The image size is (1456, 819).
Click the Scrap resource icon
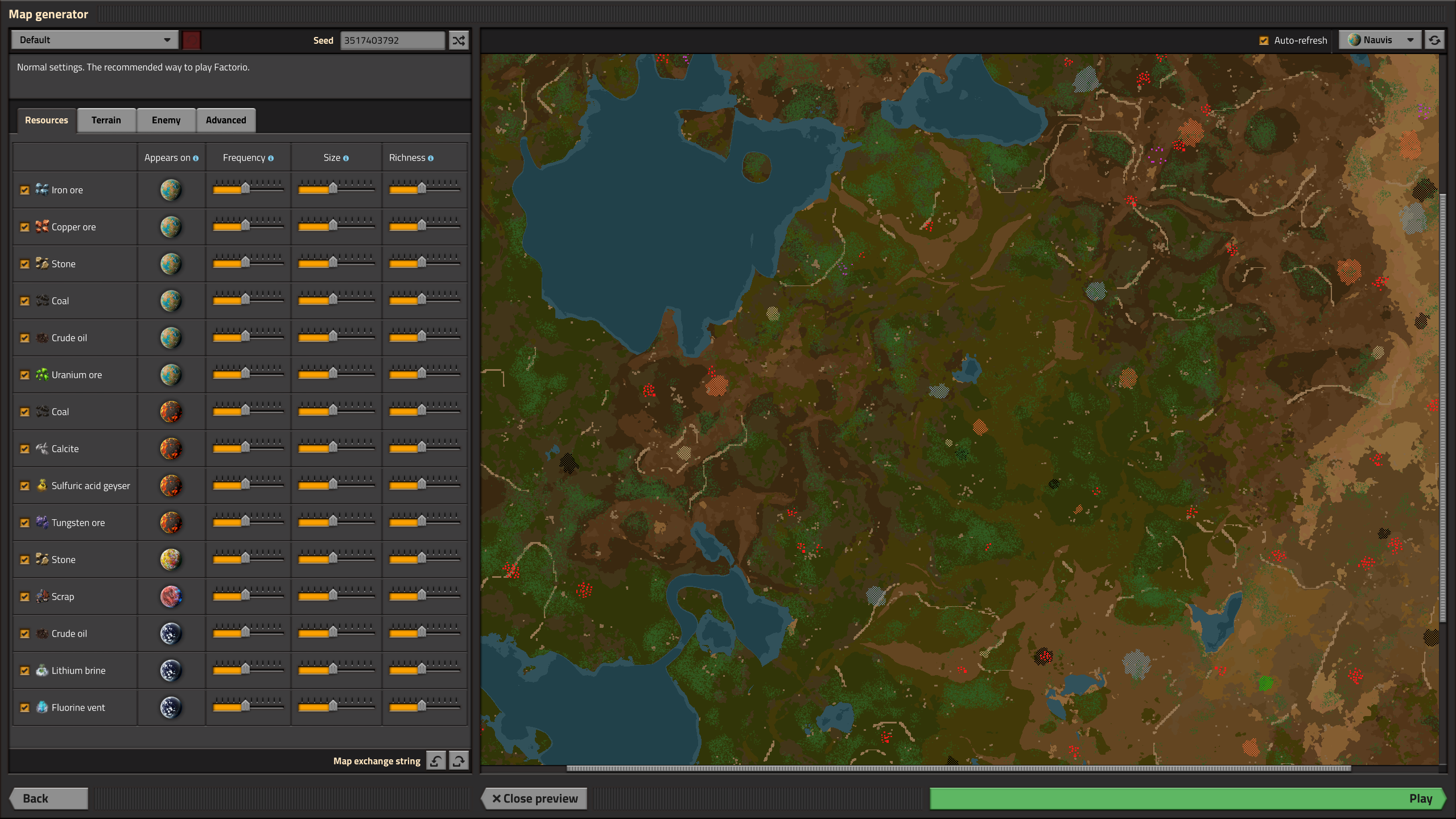coord(42,596)
